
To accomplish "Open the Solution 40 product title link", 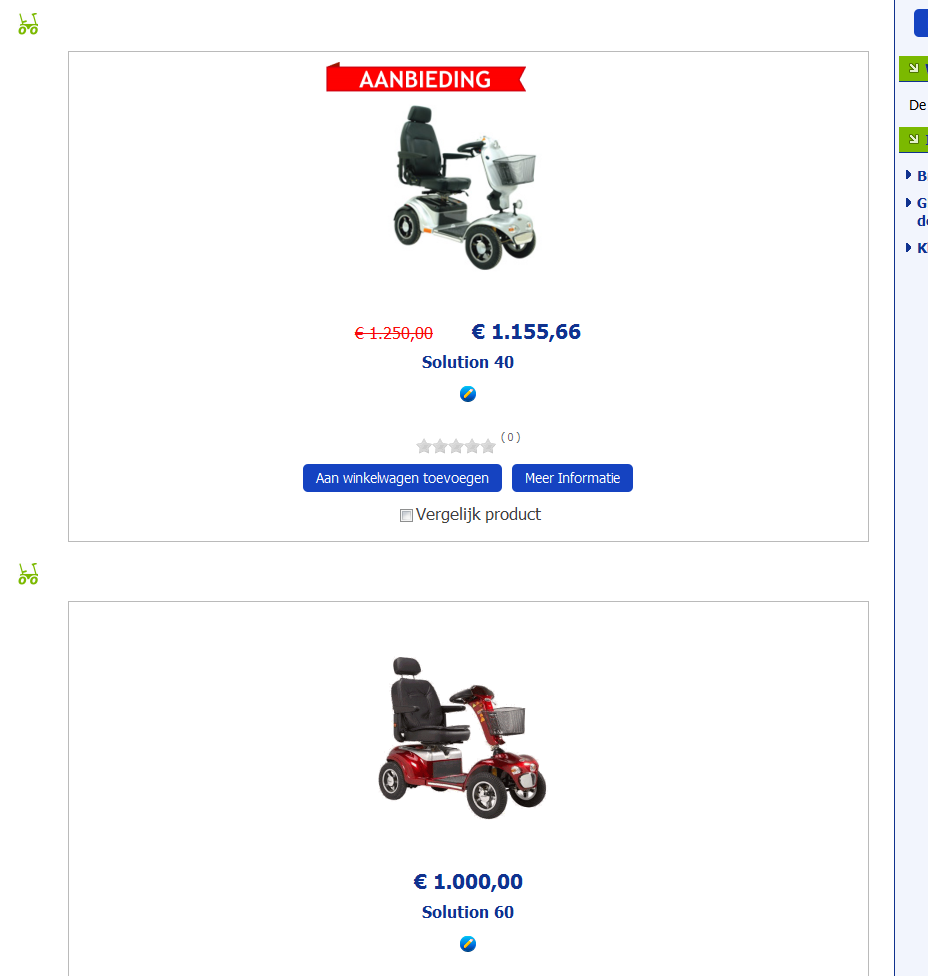I will (x=468, y=362).
